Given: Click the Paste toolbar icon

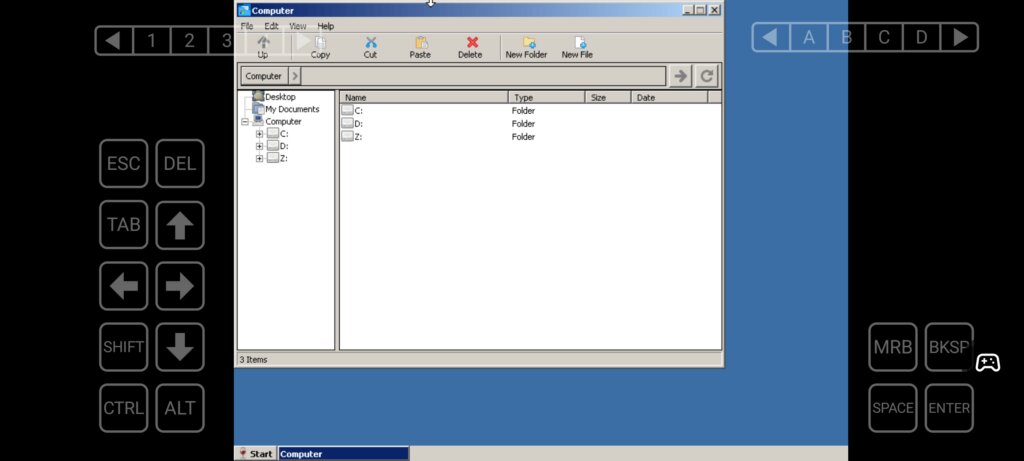Looking at the screenshot, I should click(420, 43).
